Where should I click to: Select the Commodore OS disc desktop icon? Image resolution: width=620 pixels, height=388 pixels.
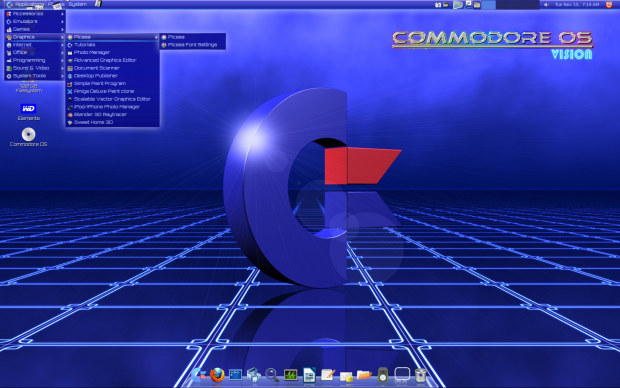pyautogui.click(x=28, y=137)
